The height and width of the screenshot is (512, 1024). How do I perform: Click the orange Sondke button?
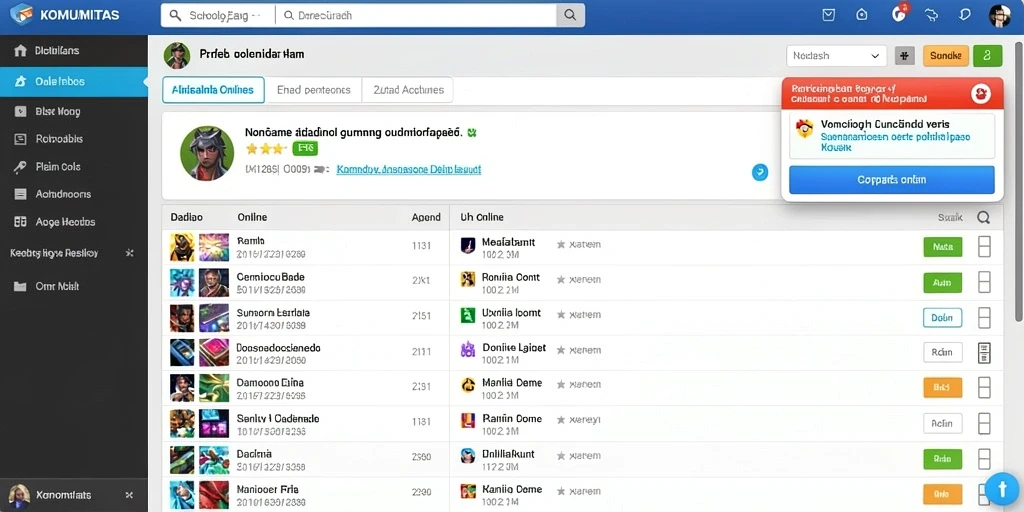click(x=946, y=56)
